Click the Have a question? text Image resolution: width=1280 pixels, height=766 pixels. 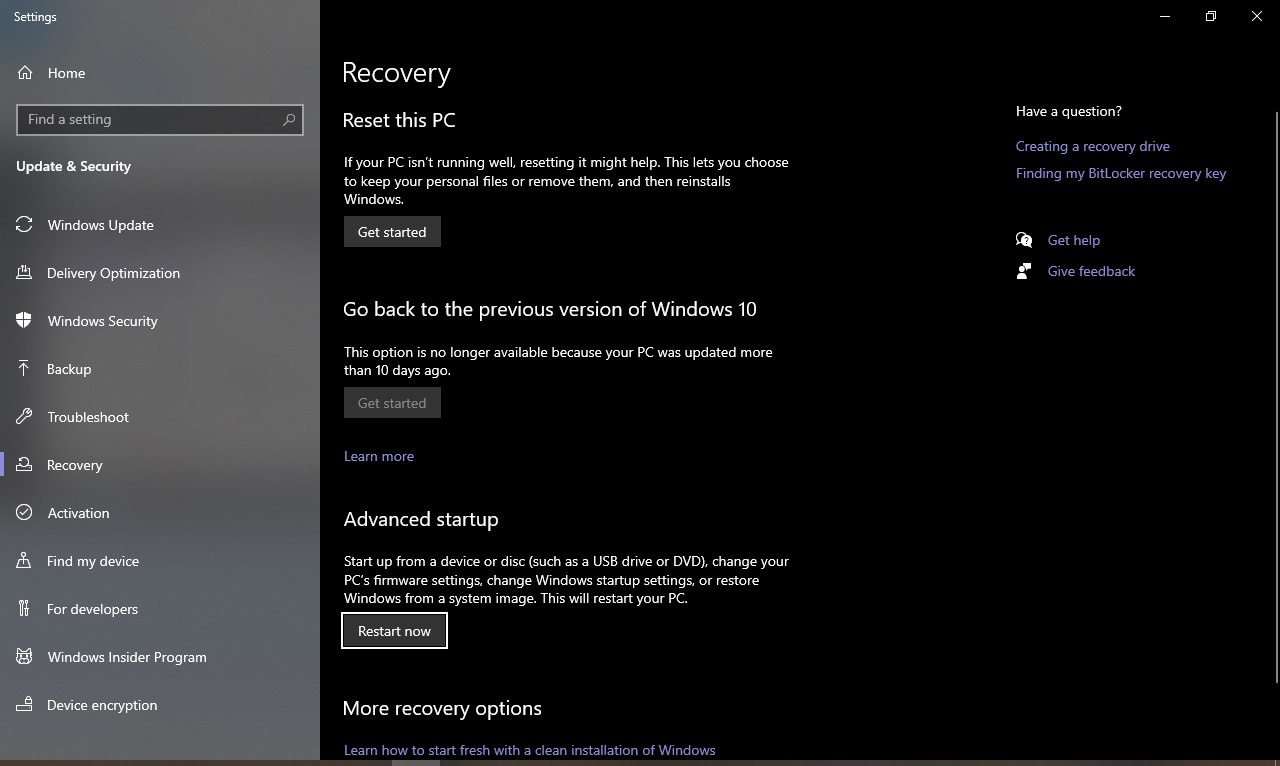point(1069,111)
